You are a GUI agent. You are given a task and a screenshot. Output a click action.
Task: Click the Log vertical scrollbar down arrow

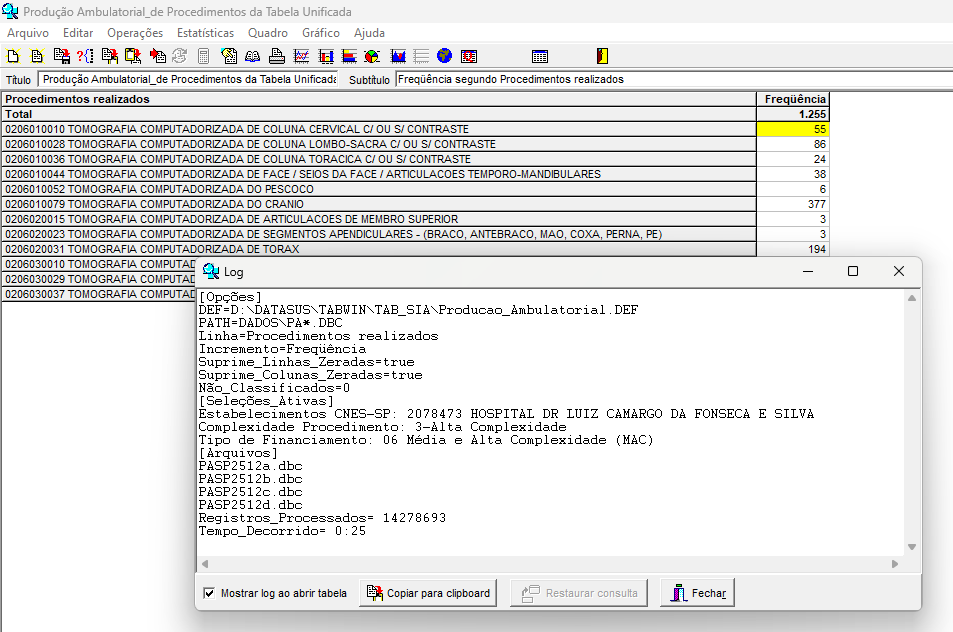[x=912, y=547]
